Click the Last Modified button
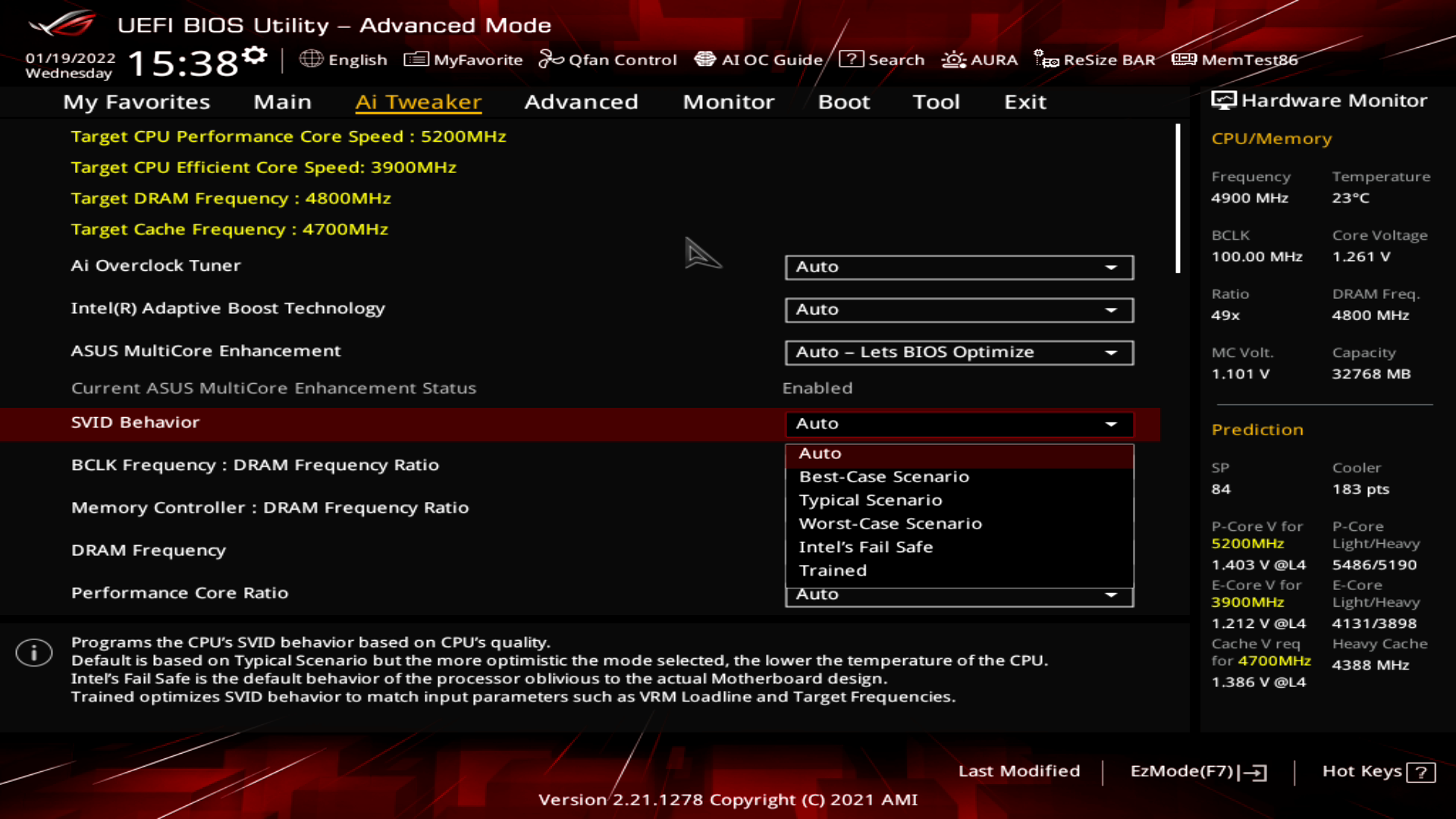The height and width of the screenshot is (819, 1456). 1020,771
